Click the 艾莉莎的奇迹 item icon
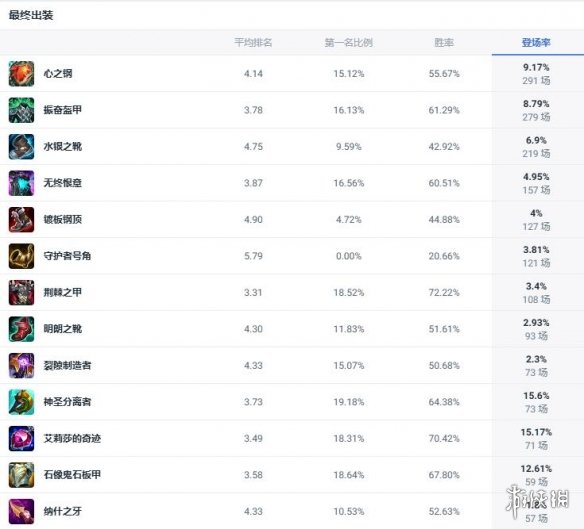Screen dimensions: 584x529 coord(21,439)
